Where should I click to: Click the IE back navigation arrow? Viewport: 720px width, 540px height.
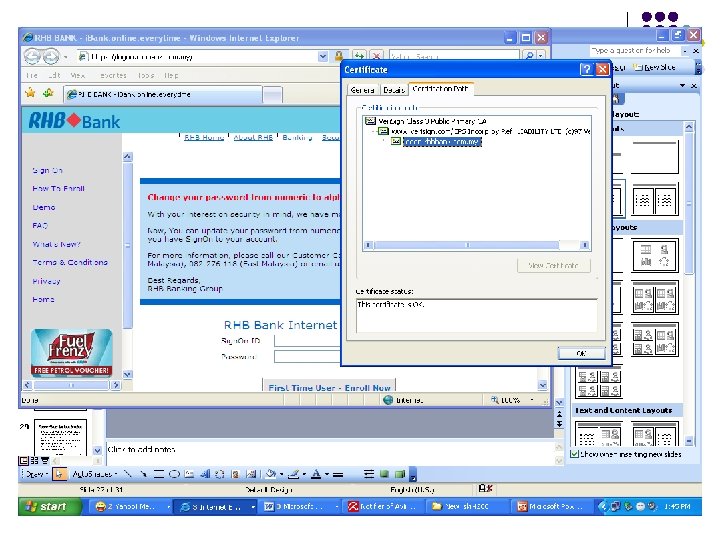tap(32, 56)
